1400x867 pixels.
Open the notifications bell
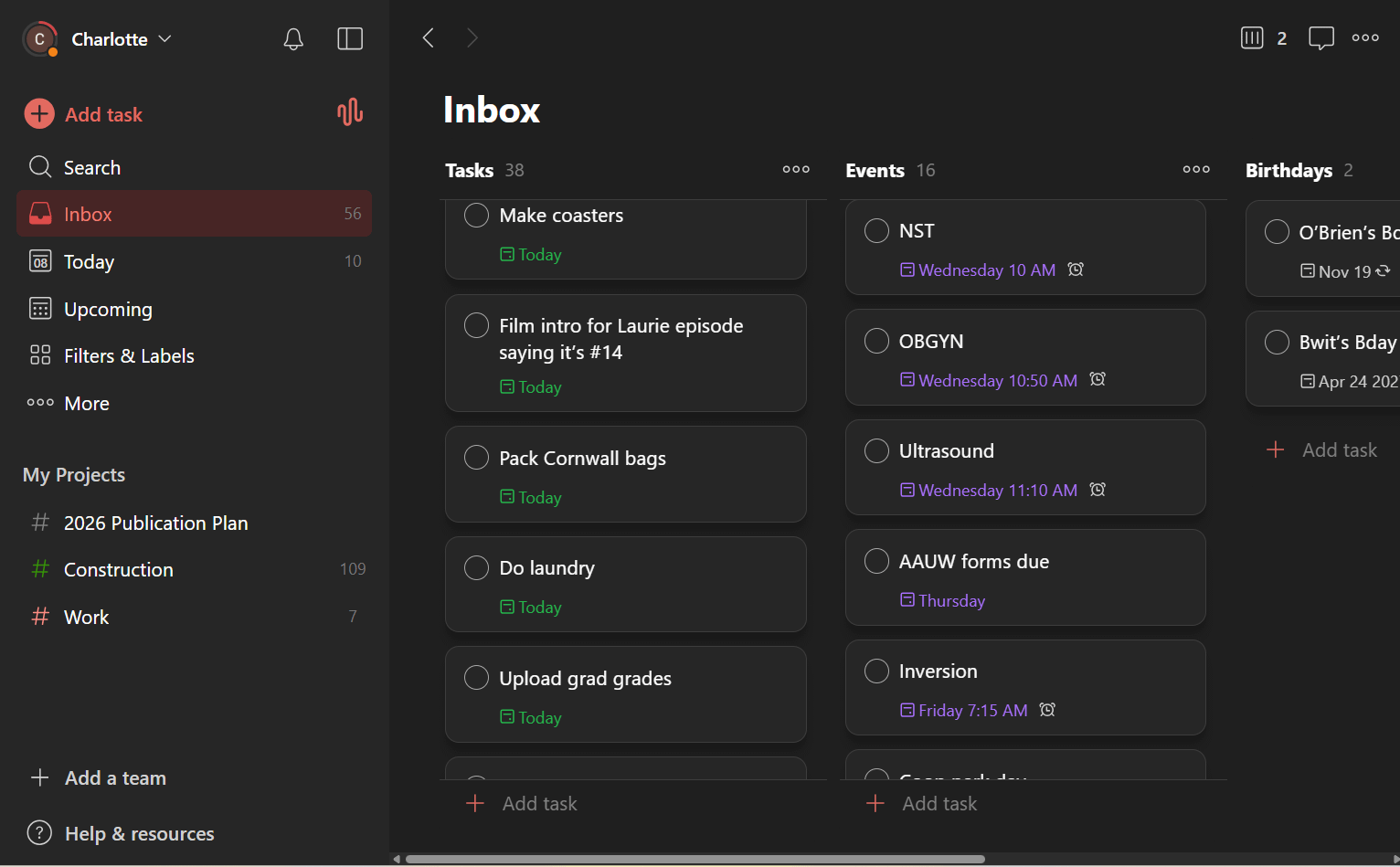coord(293,38)
